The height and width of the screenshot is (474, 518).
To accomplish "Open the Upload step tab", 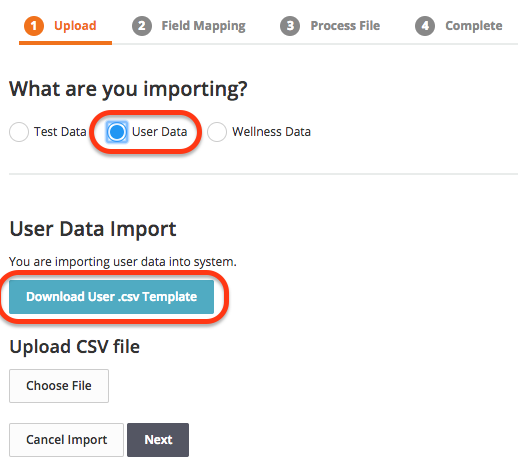I will click(65, 26).
